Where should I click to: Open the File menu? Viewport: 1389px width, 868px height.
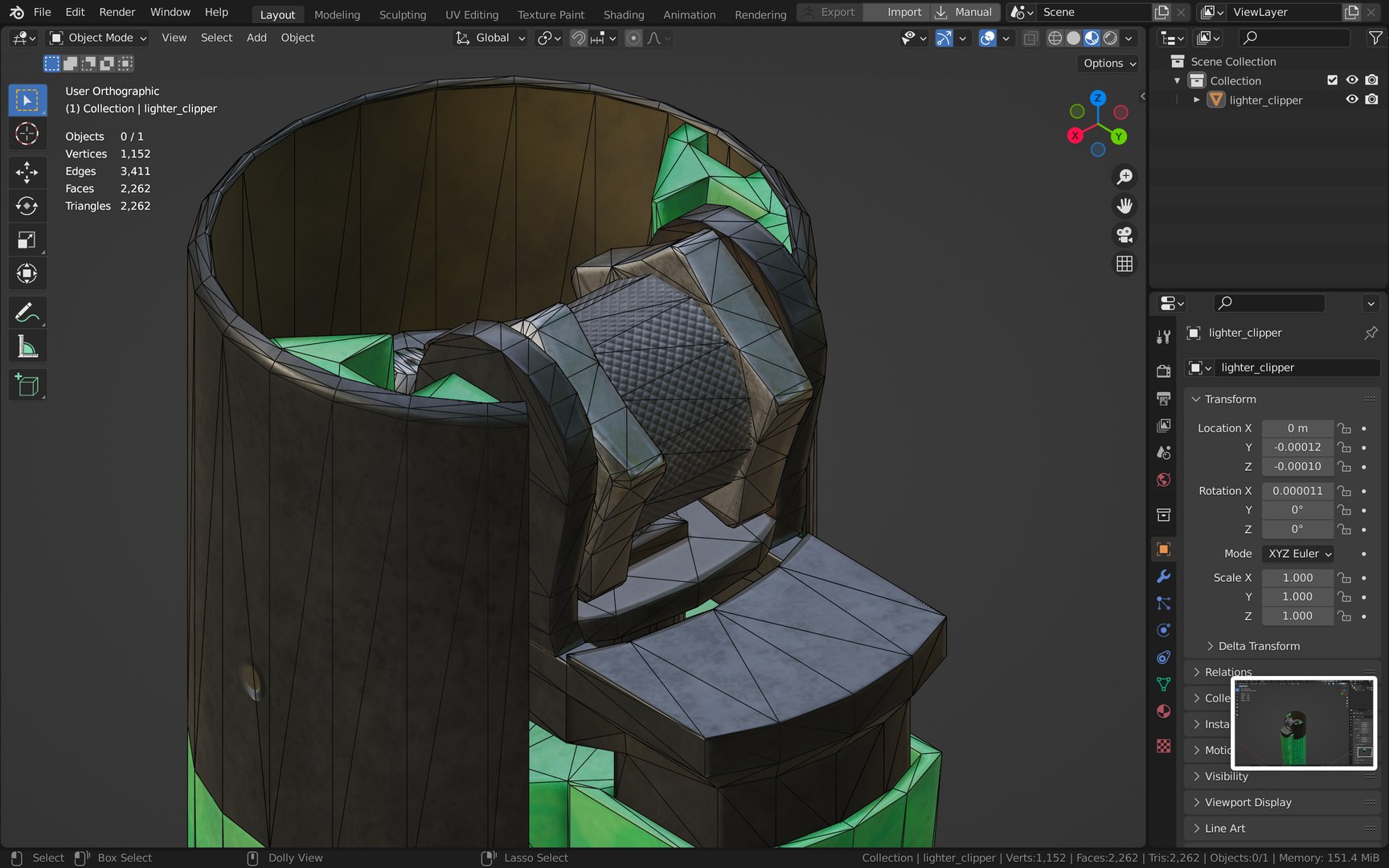point(43,12)
